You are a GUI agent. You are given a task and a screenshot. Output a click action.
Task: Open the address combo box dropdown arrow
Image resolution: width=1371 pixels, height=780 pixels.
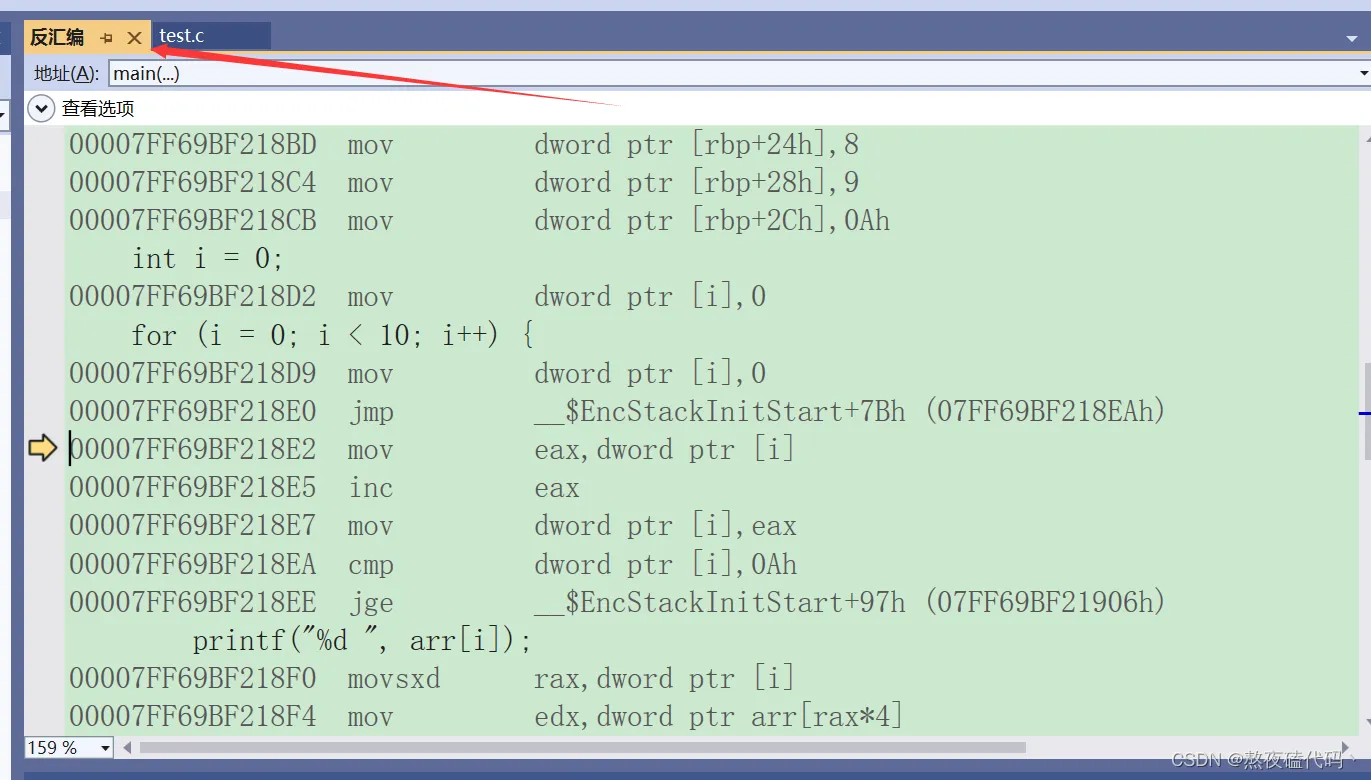coord(1364,73)
